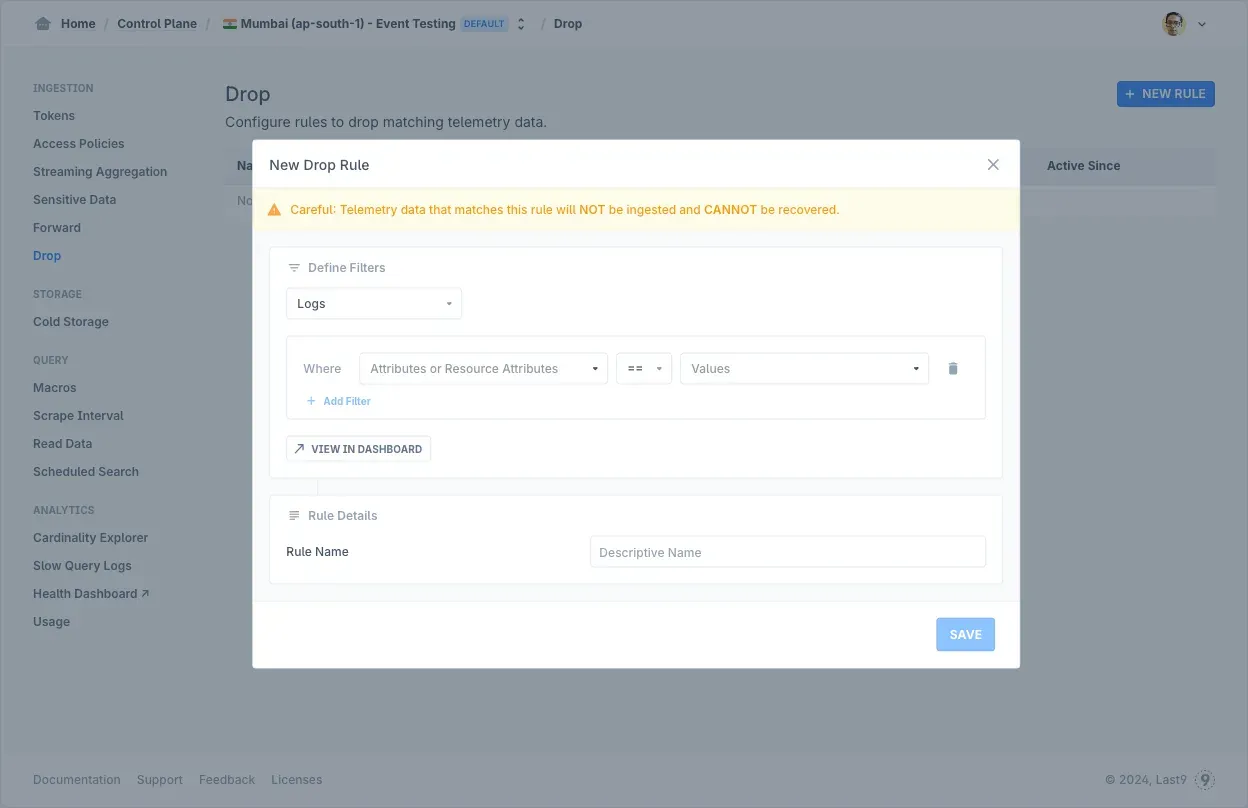The width and height of the screenshot is (1248, 808).
Task: Open Access Policies in sidebar
Action: [x=79, y=144]
